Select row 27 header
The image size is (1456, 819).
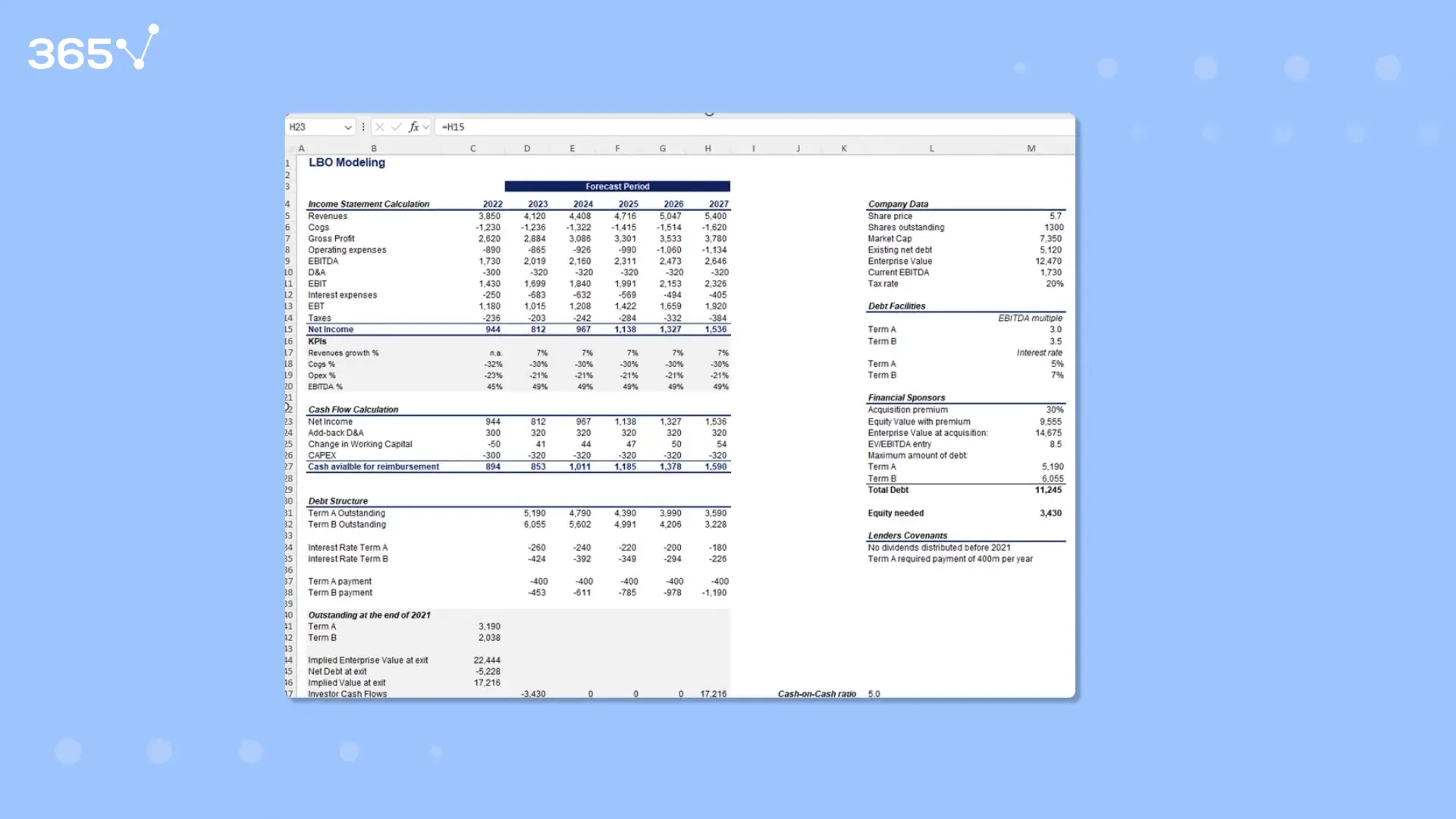click(x=289, y=467)
